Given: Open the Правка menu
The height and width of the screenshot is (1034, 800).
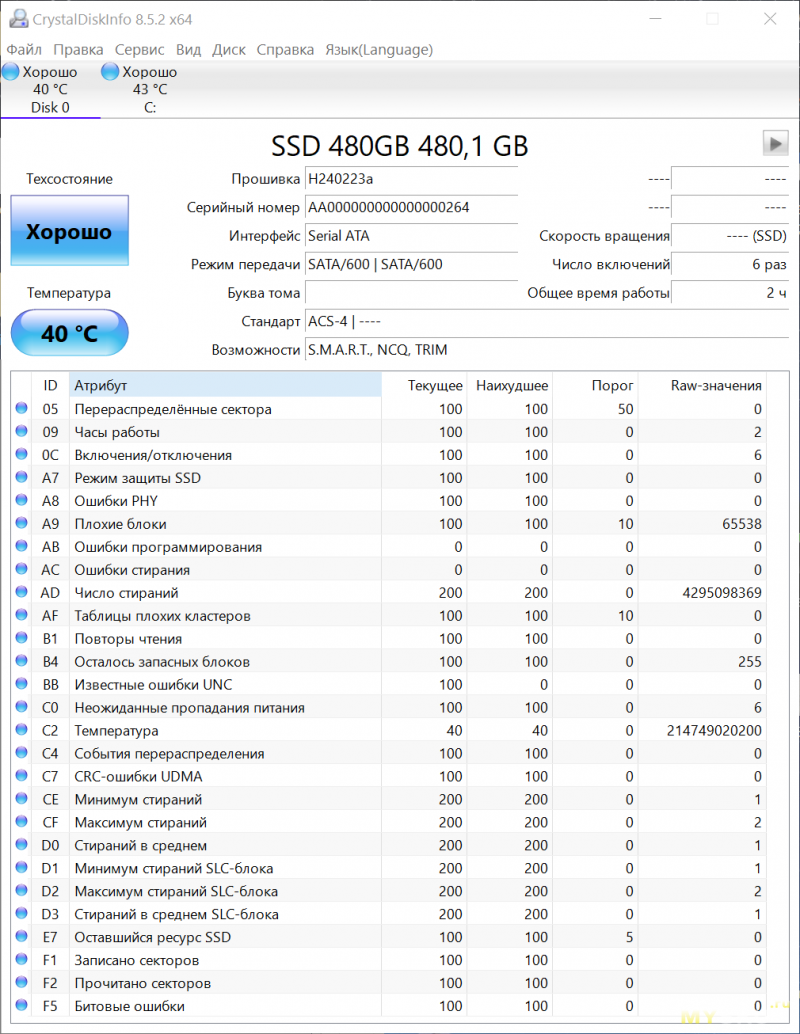Looking at the screenshot, I should [78, 49].
